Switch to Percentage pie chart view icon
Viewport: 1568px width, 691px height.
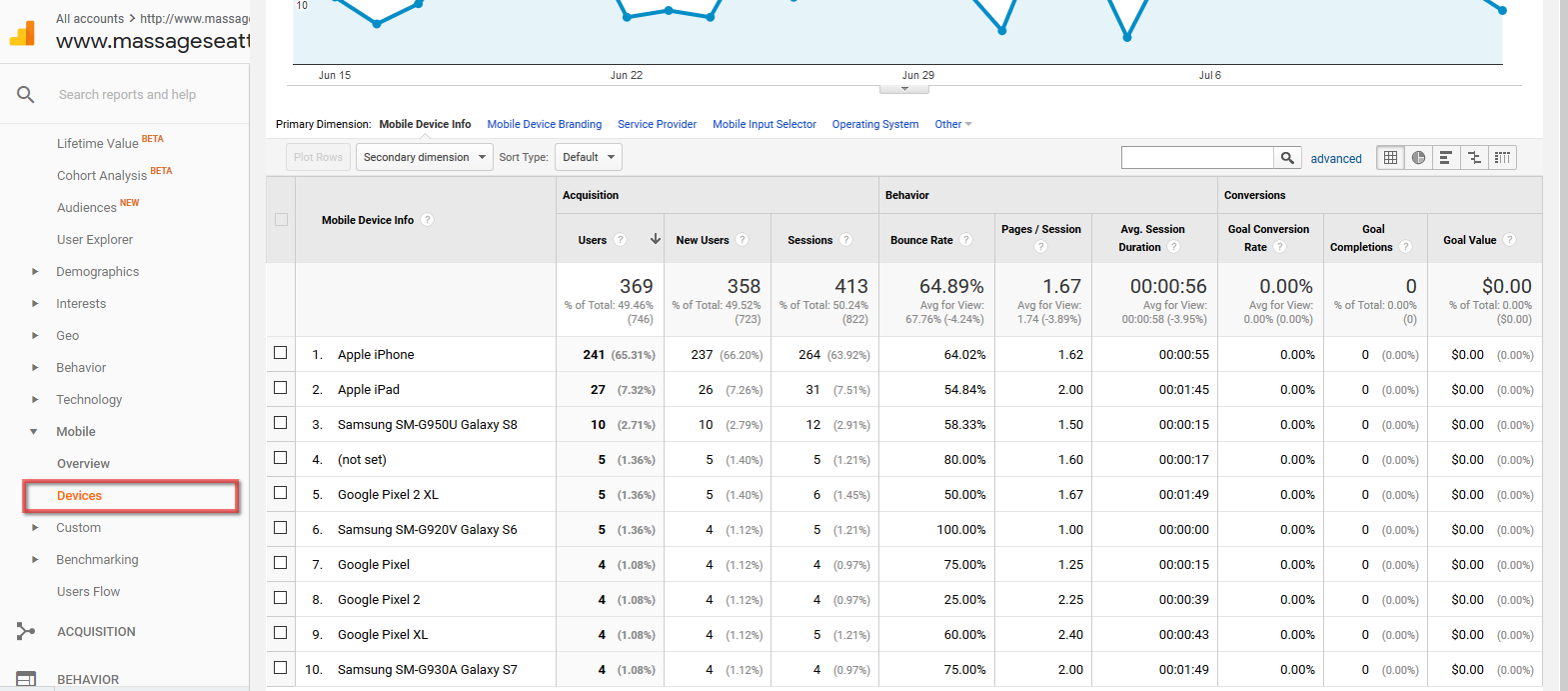tap(1418, 157)
